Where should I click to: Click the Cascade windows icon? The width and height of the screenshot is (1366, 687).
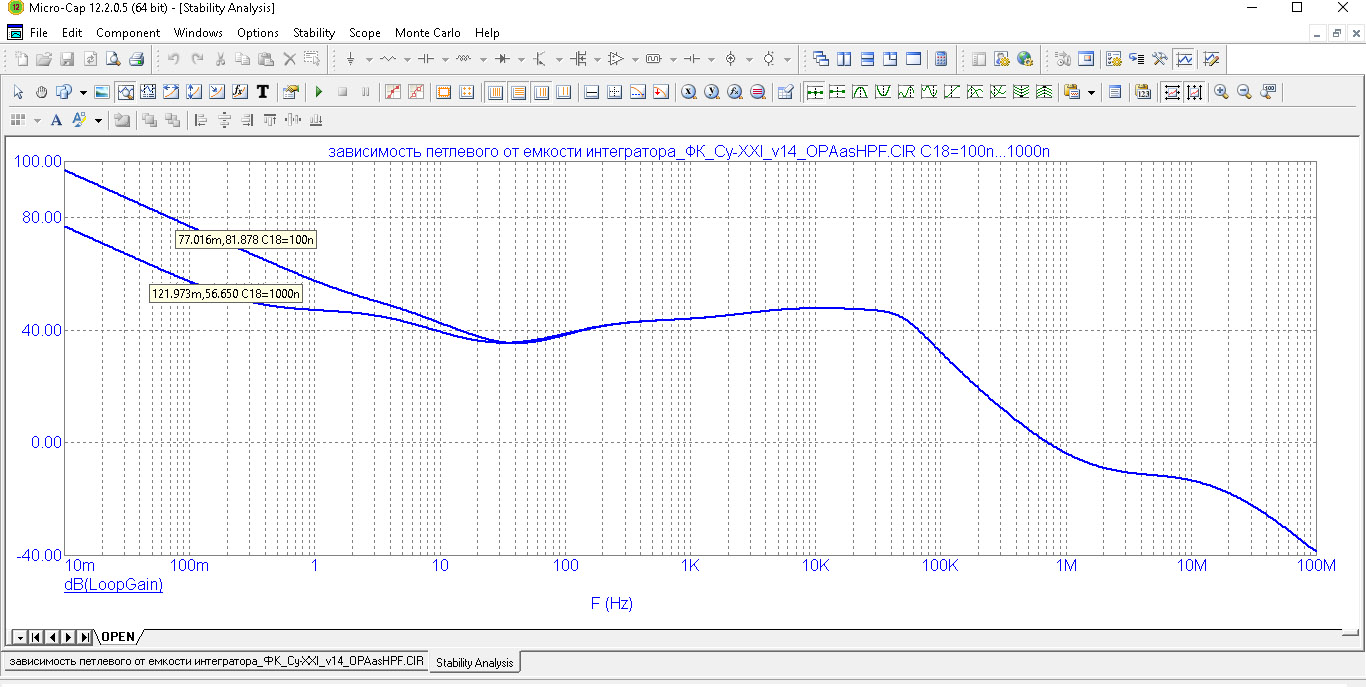(821, 59)
